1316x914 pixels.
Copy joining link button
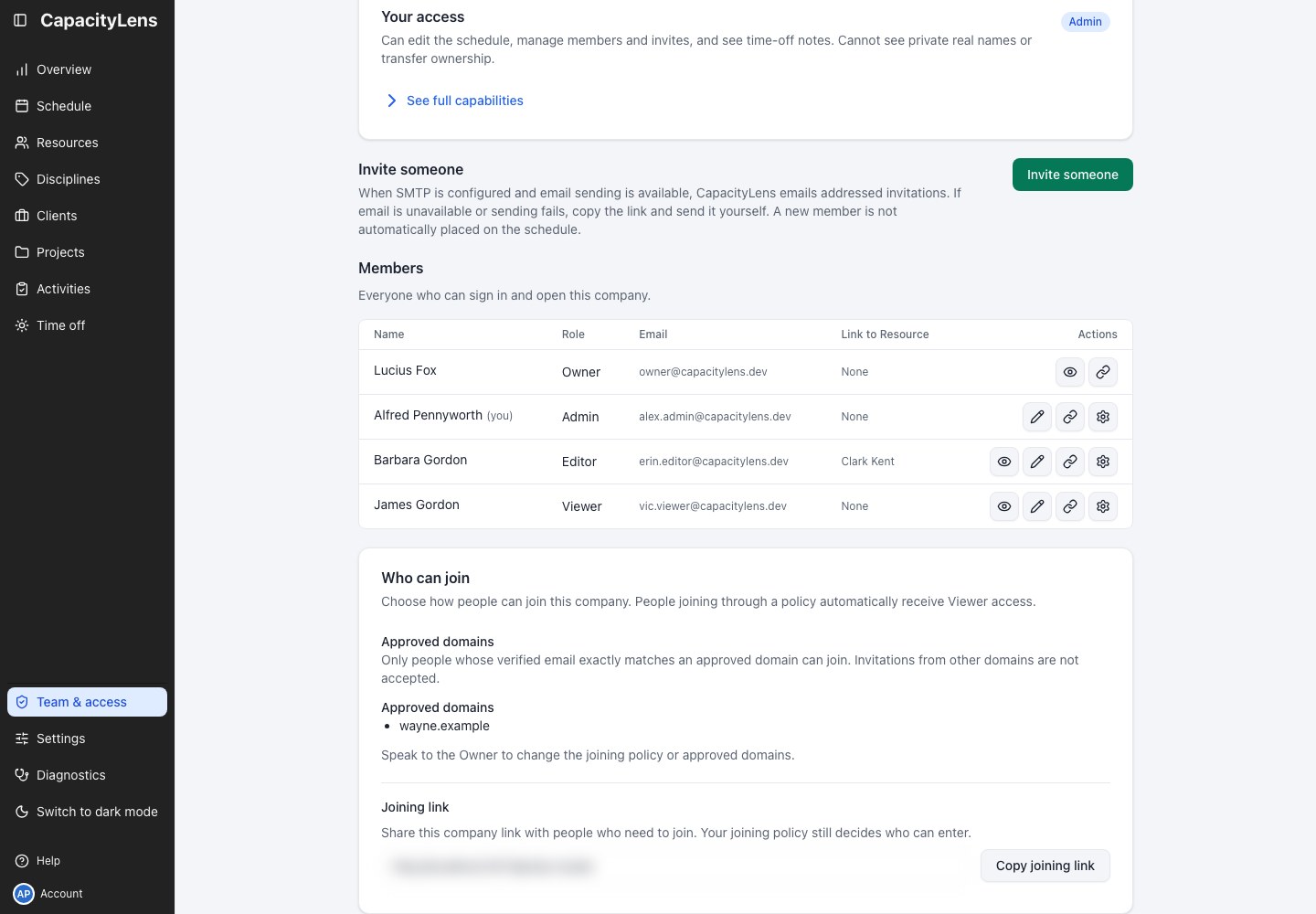[1045, 866]
